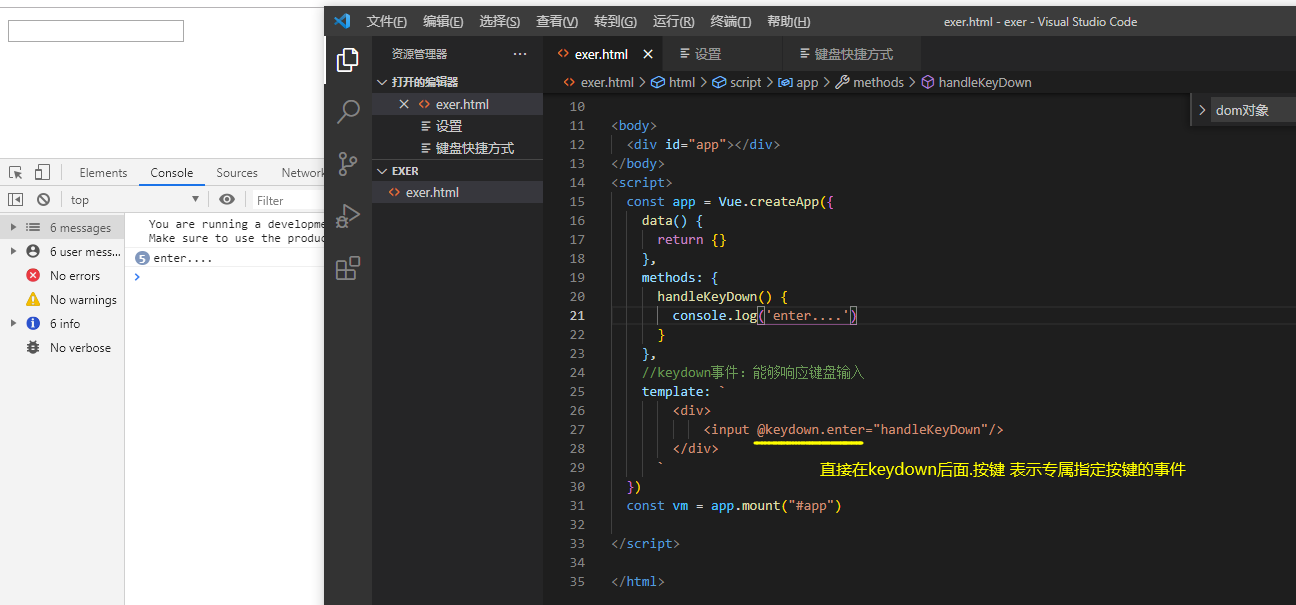Image resolution: width=1296 pixels, height=605 pixels.
Task: Switch to exer.html editor tab
Action: click(601, 54)
